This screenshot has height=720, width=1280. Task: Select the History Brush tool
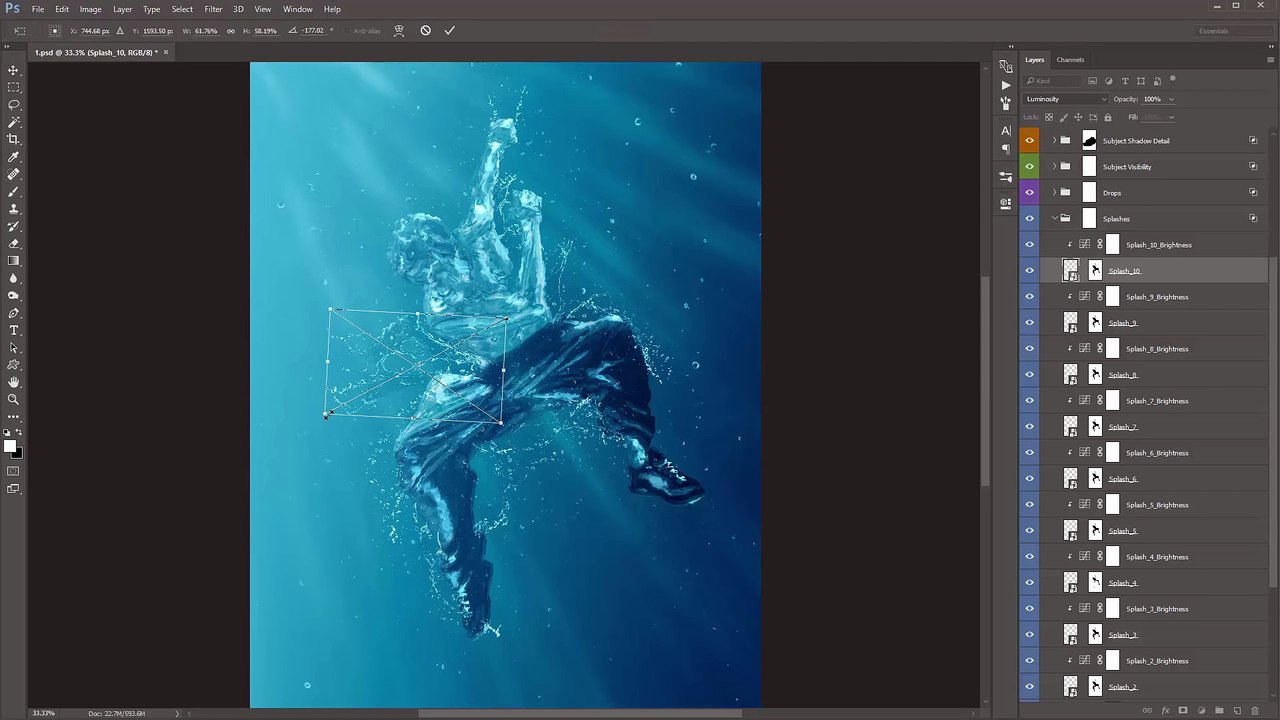click(14, 226)
